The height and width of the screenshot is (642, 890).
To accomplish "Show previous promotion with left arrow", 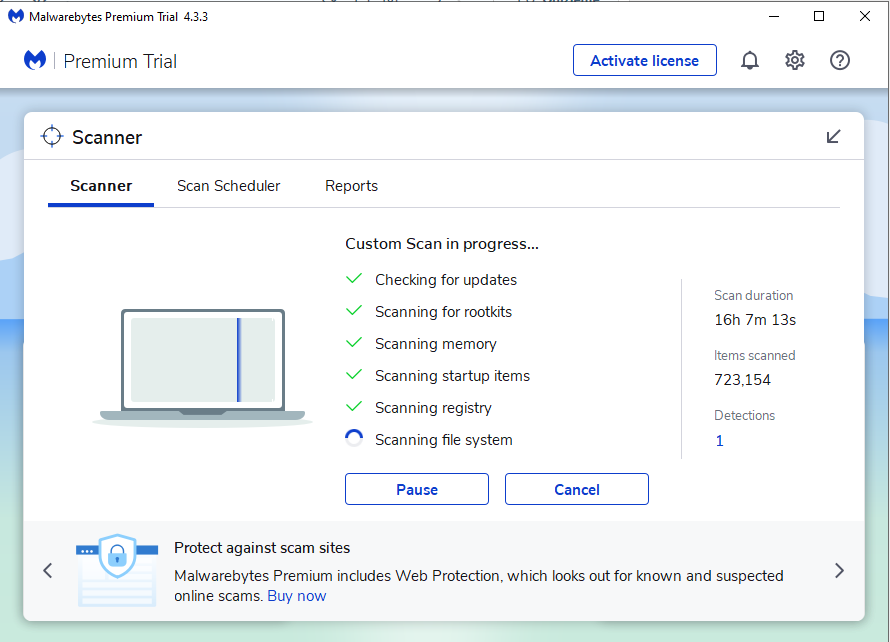I will point(48,570).
